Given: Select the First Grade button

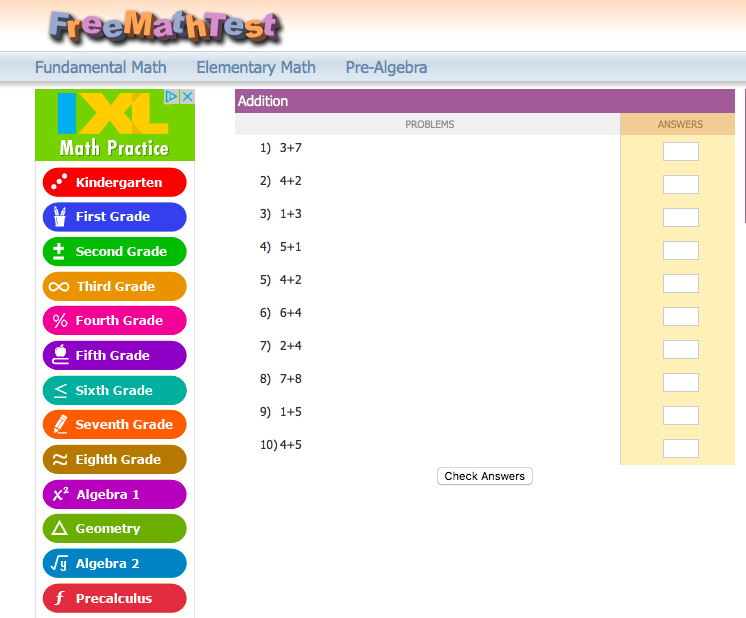Looking at the screenshot, I should coord(115,217).
